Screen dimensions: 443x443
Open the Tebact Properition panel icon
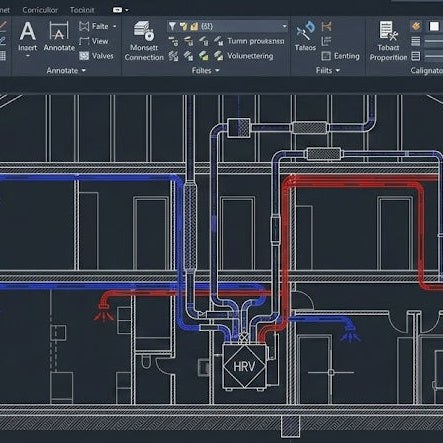pyautogui.click(x=388, y=31)
